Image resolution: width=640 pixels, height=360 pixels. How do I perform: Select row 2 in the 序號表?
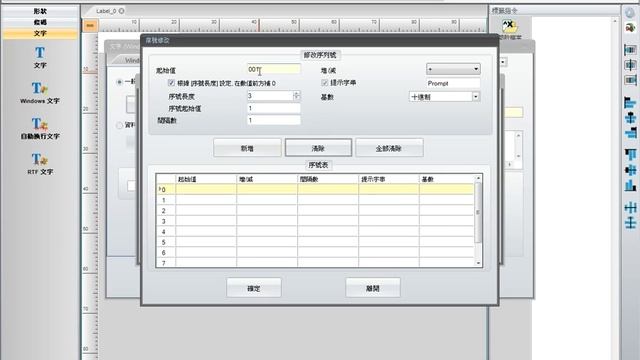[315, 211]
